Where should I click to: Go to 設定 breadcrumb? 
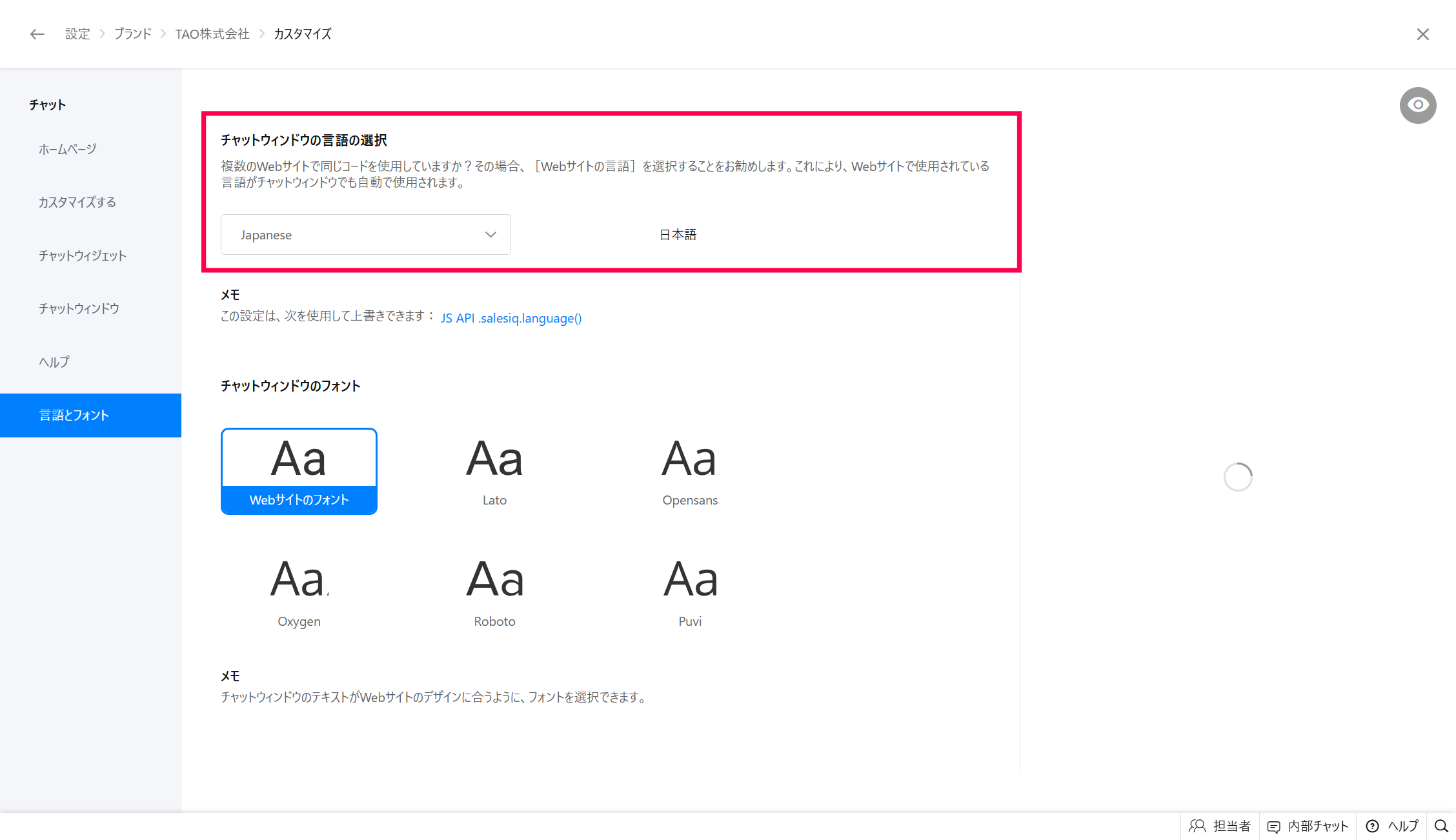point(77,34)
